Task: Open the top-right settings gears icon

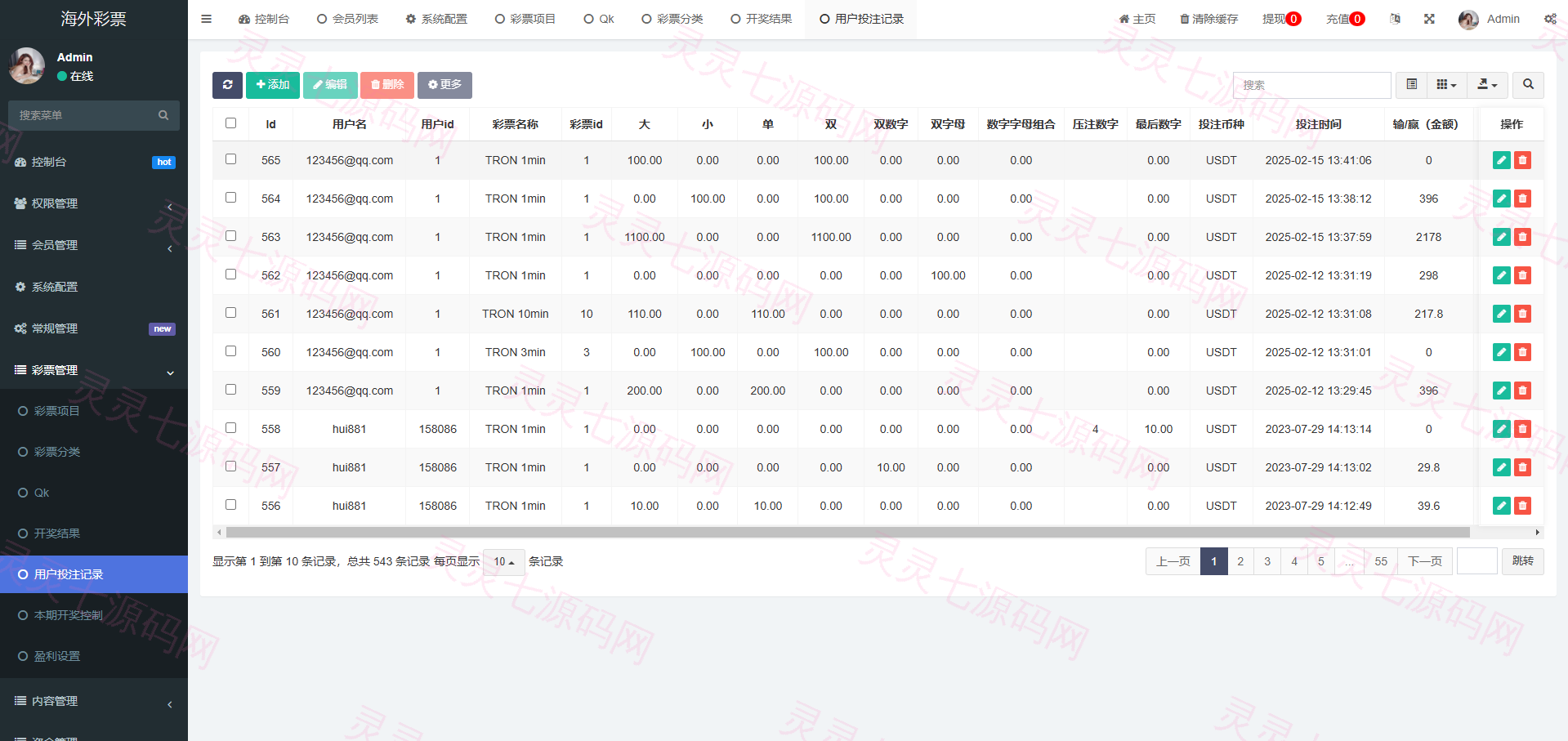Action: tap(1550, 19)
